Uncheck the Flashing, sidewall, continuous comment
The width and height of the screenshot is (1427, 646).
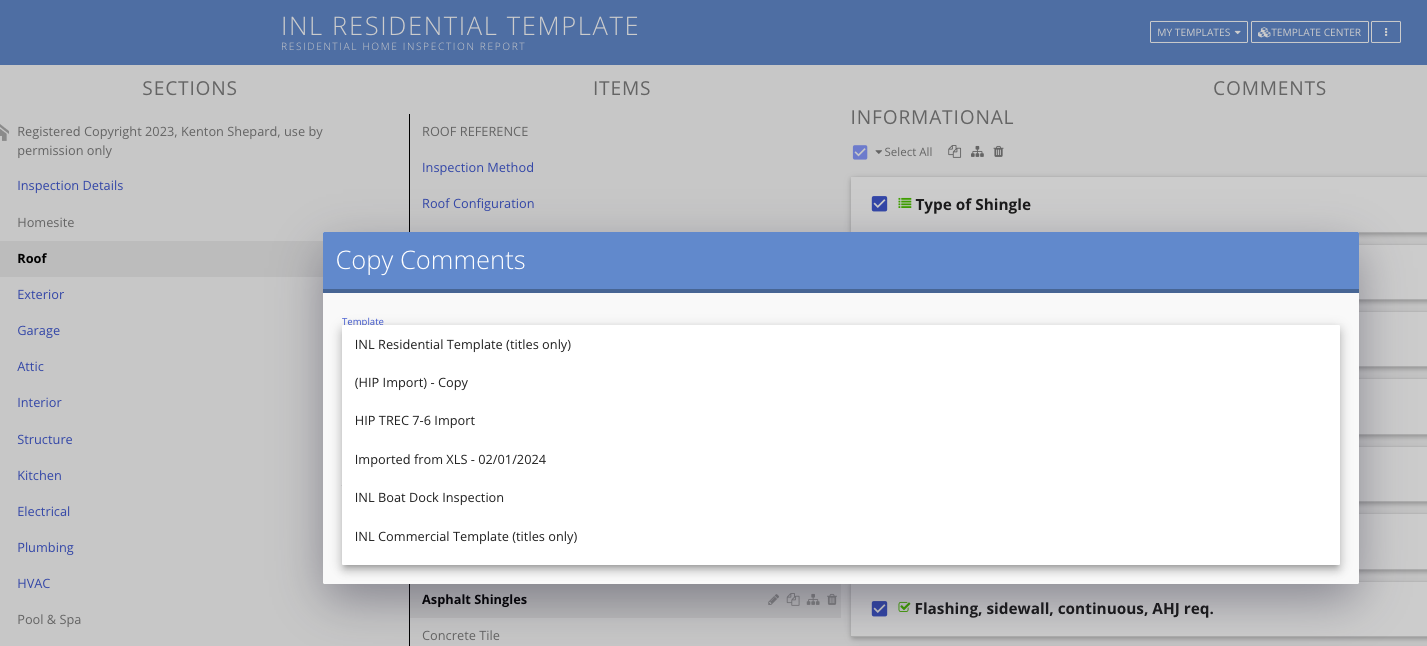[x=879, y=608]
